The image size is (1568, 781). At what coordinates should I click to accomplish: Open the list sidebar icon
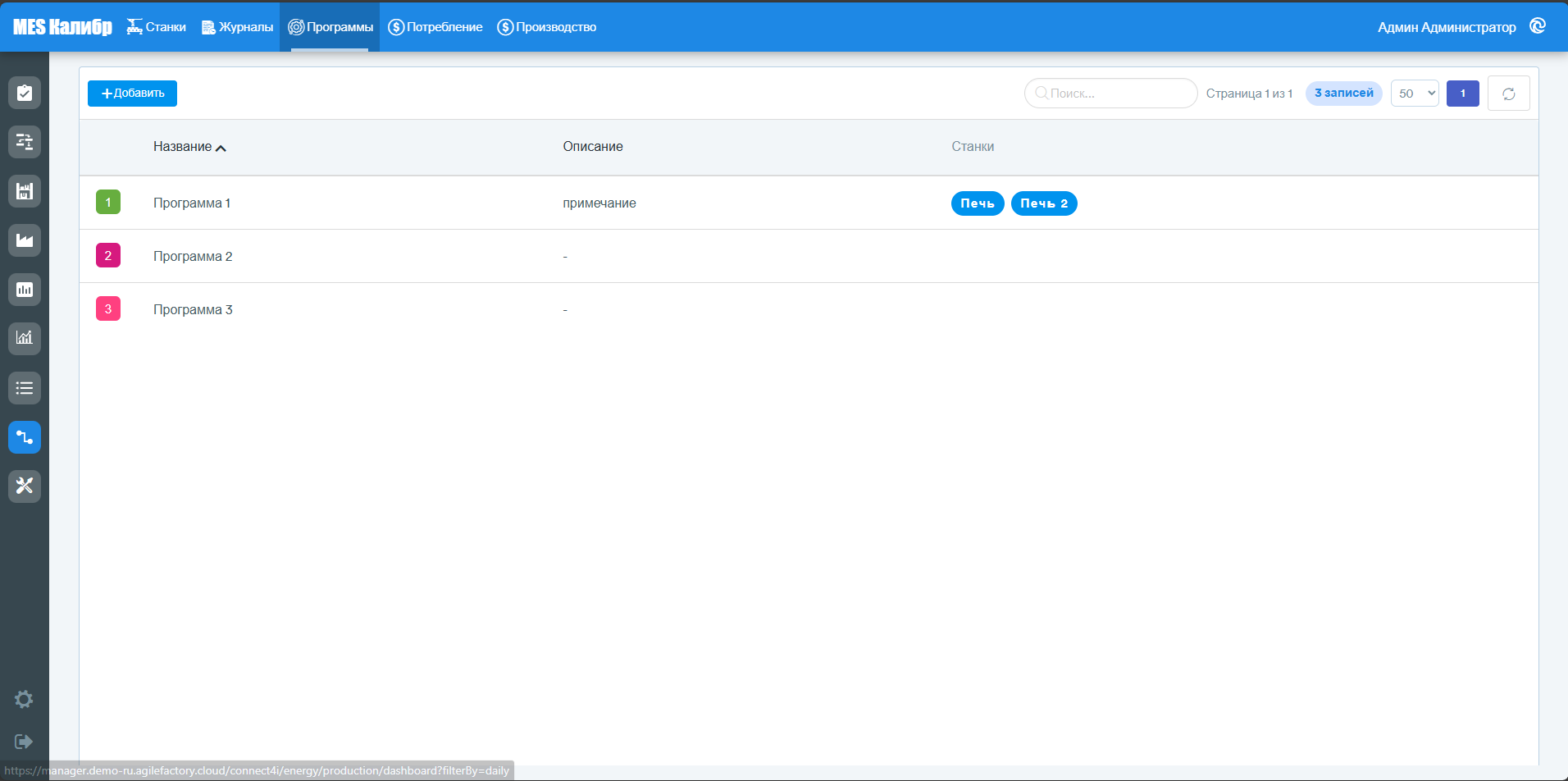point(25,388)
